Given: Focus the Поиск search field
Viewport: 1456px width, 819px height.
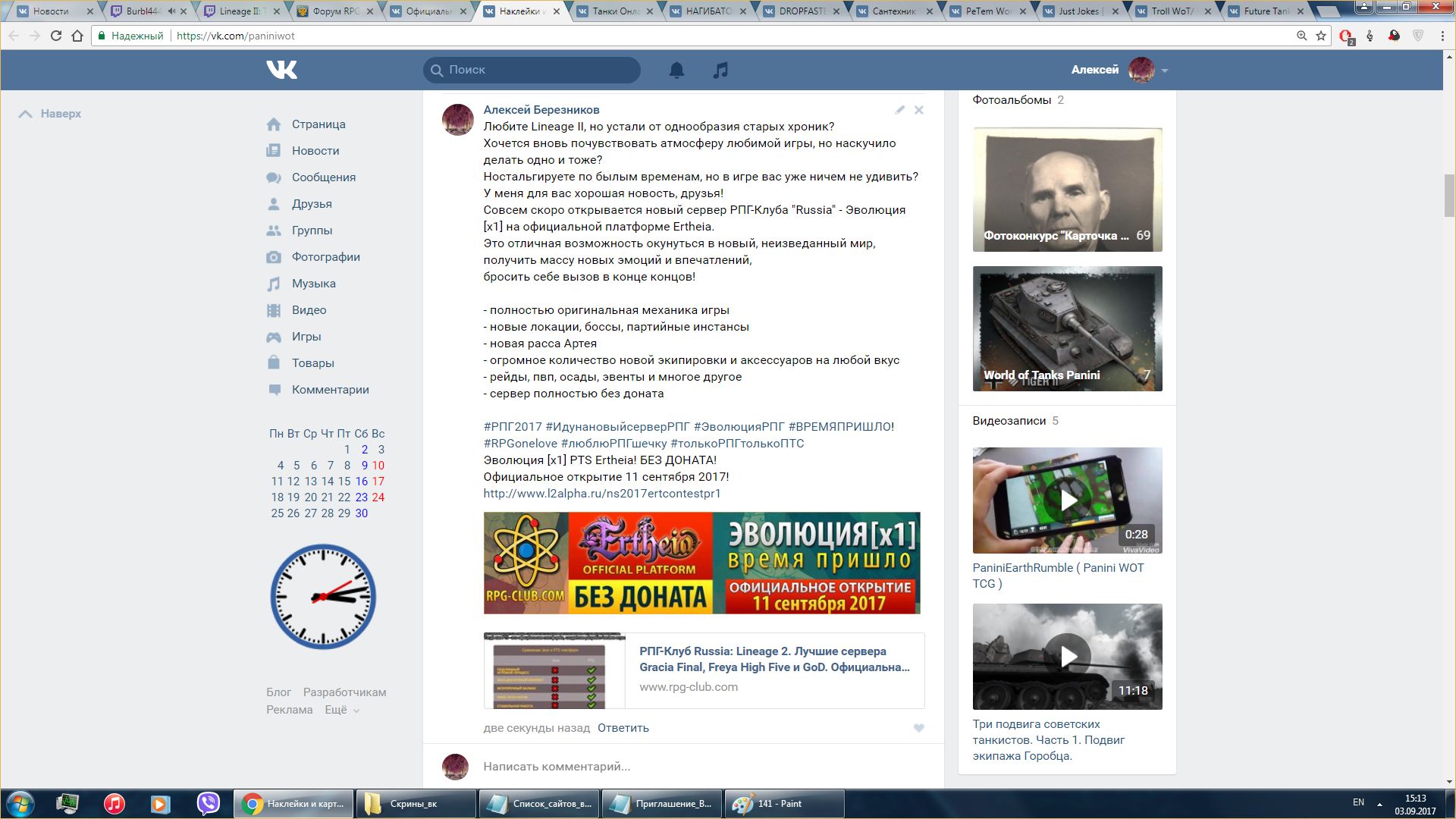Looking at the screenshot, I should pos(532,70).
